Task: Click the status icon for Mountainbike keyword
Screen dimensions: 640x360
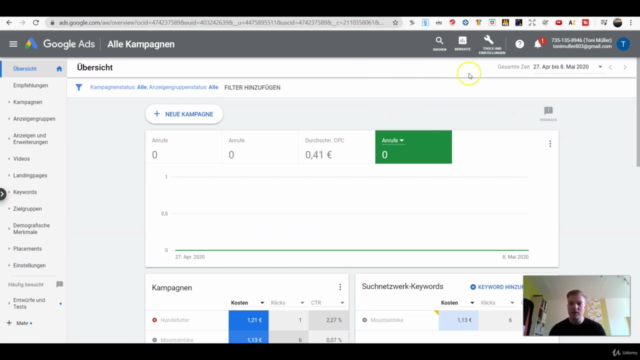Action: [x=364, y=320]
